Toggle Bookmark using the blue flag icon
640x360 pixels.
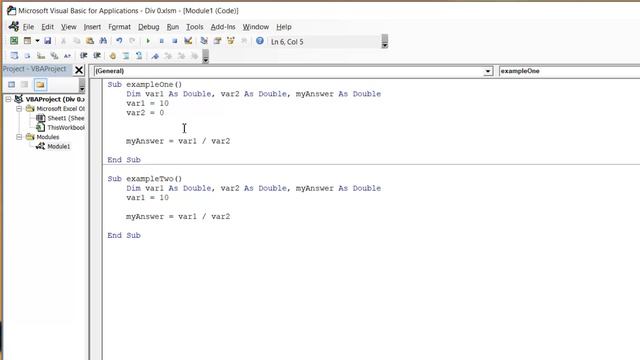[155, 56]
